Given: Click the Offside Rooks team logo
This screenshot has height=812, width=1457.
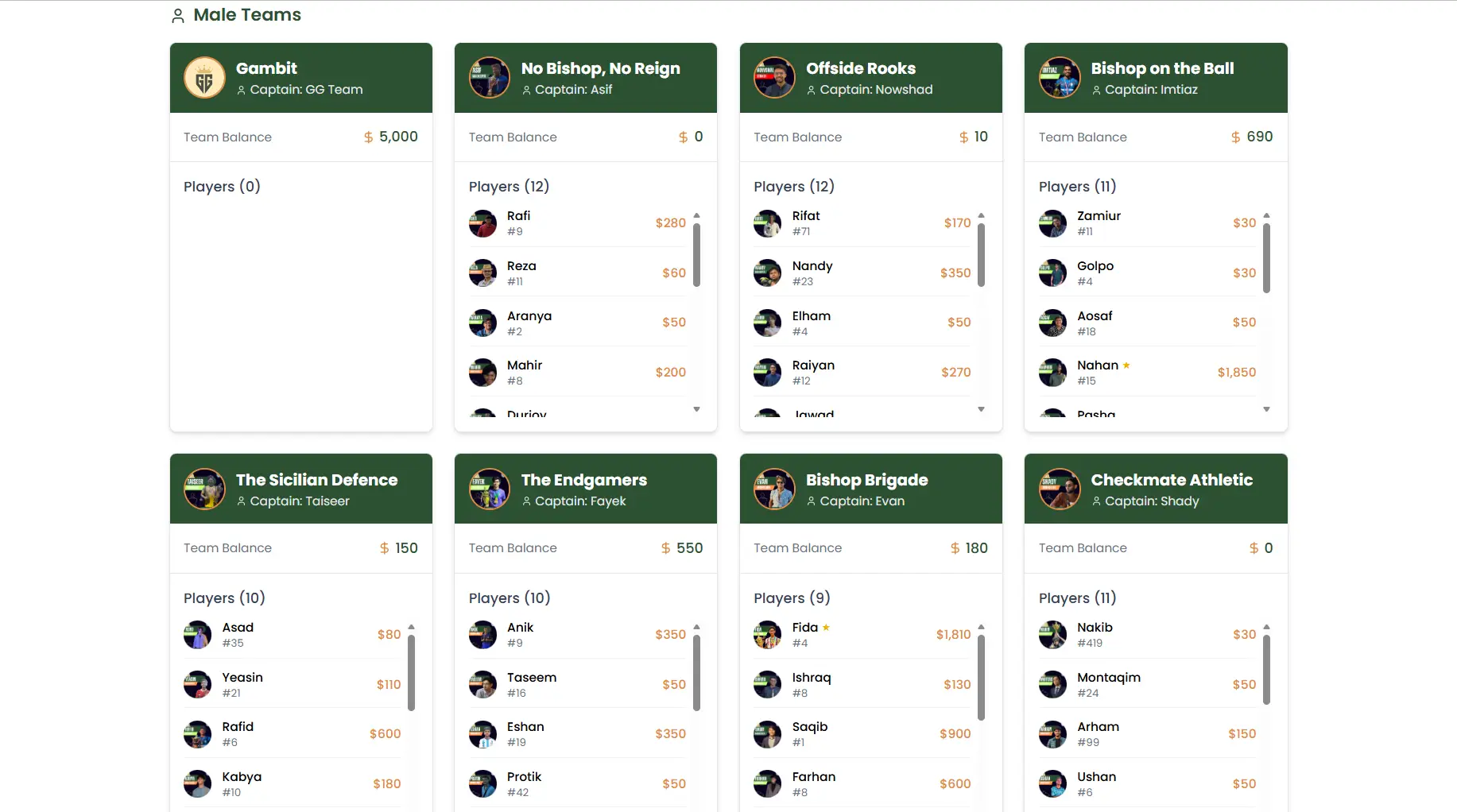Looking at the screenshot, I should [x=774, y=78].
